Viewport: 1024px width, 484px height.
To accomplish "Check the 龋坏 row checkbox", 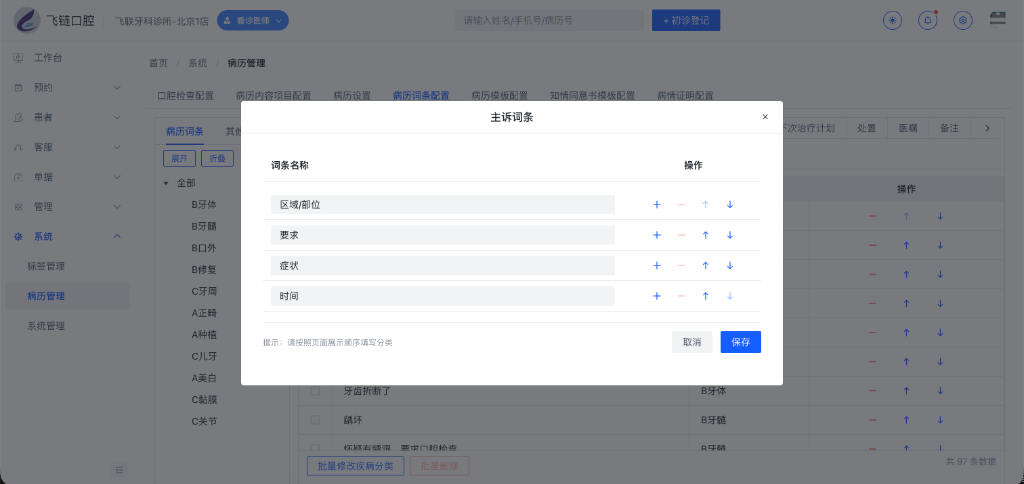I will pos(315,420).
